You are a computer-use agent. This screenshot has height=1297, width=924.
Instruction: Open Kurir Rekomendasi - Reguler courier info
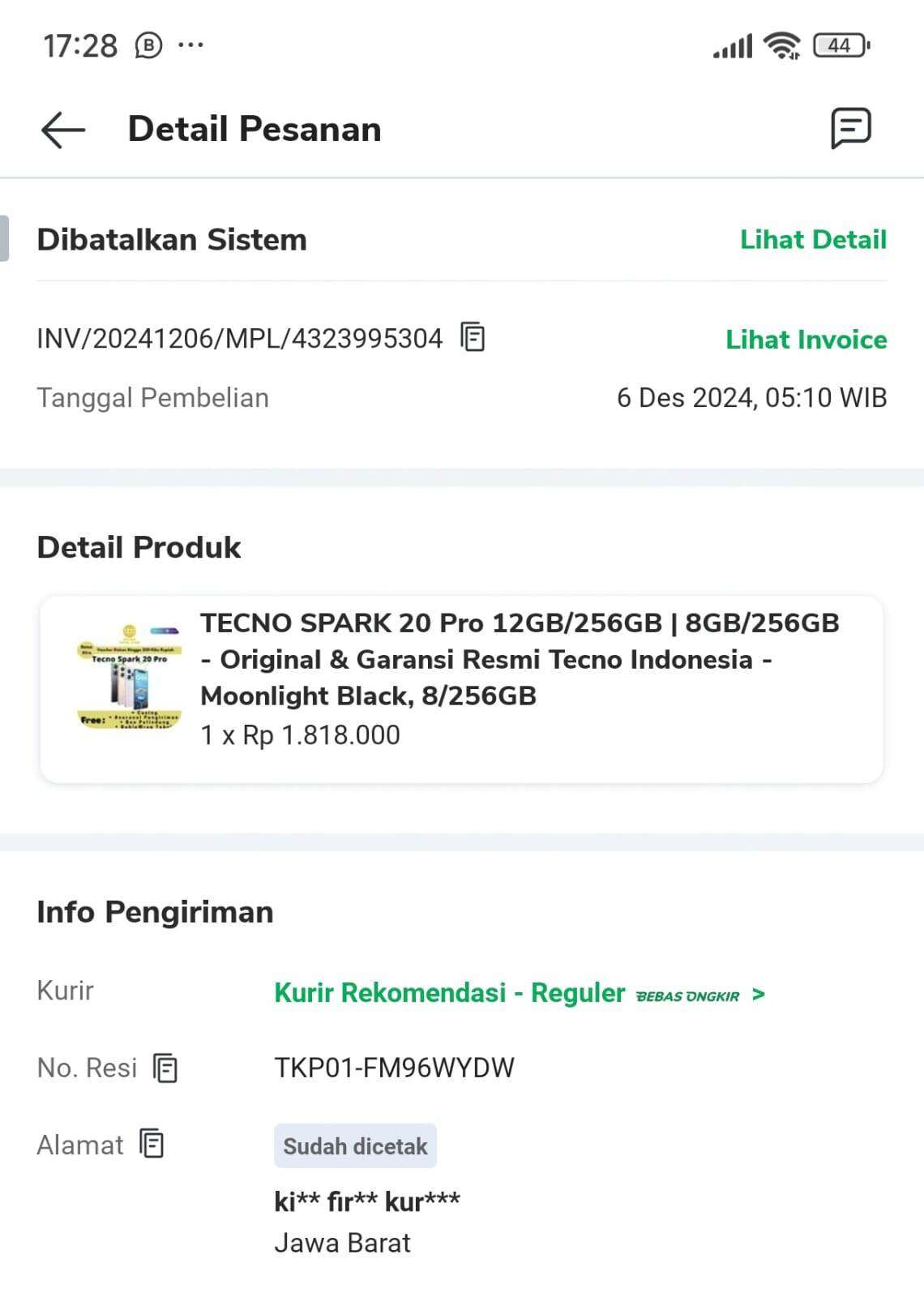[x=449, y=993]
